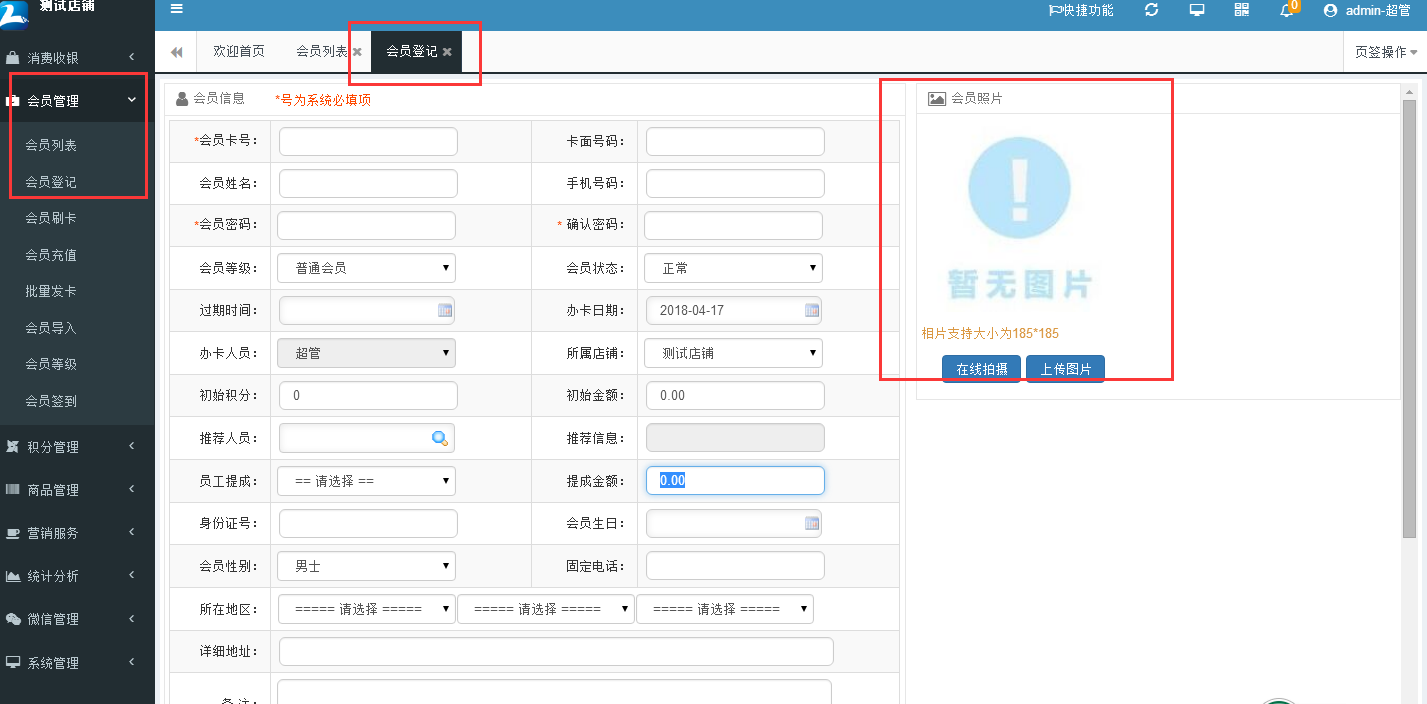1427x704 pixels.
Task: Open the 会员状态 dropdown
Action: tap(733, 267)
